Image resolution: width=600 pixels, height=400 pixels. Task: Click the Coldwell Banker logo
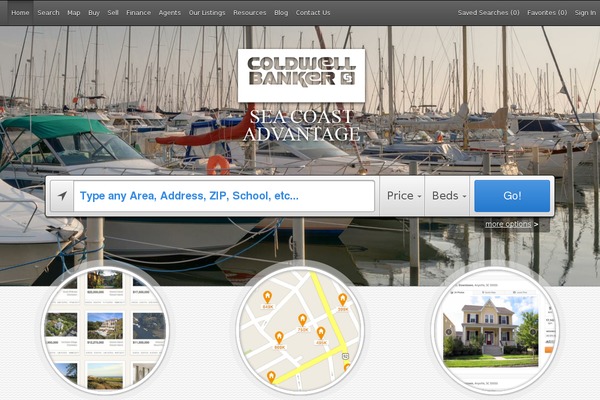pyautogui.click(x=302, y=75)
